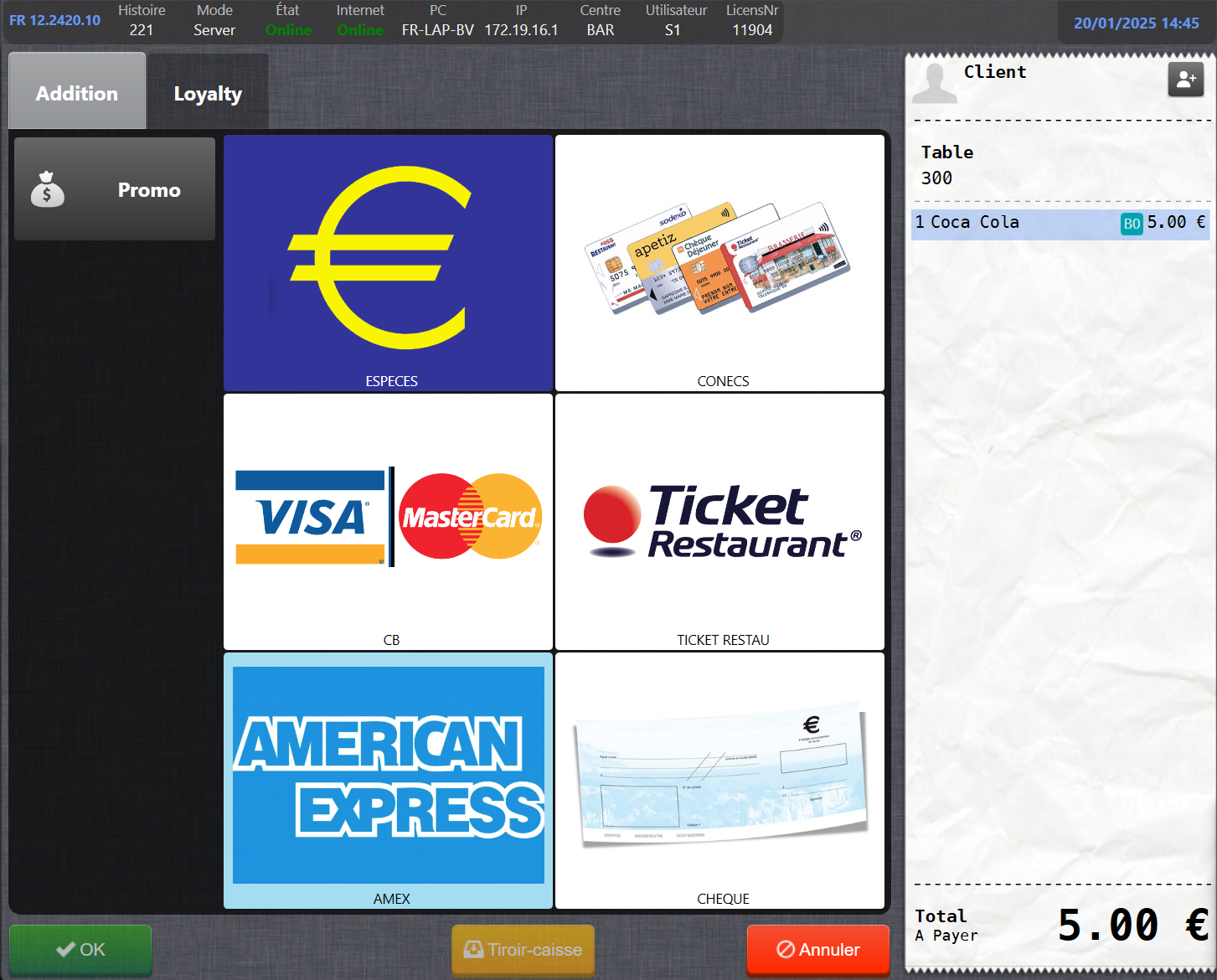The image size is (1217, 980).
Task: Select the Coca Cola line item
Action: click(1005, 223)
